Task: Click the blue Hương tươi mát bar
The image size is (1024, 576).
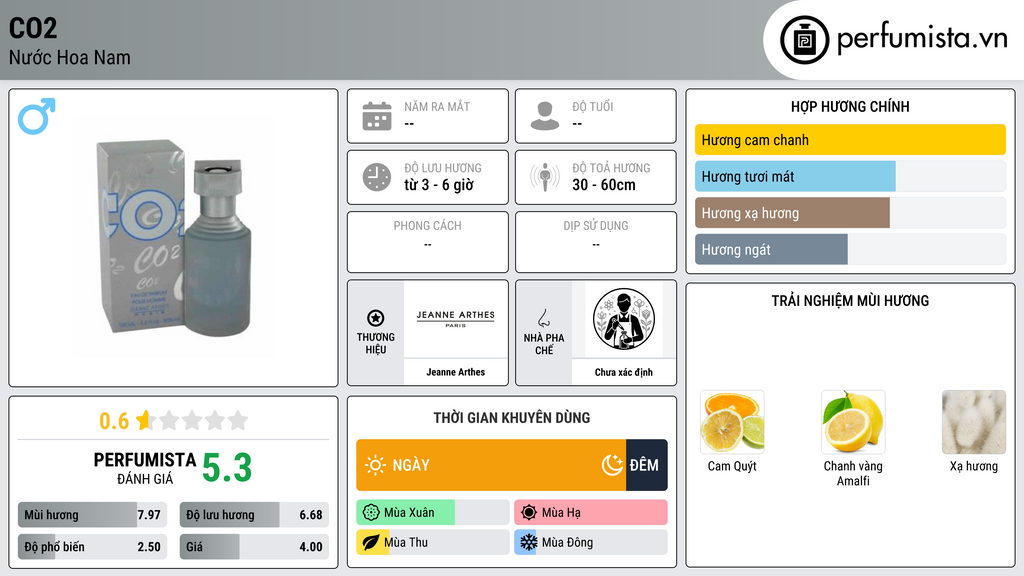Action: pos(795,176)
